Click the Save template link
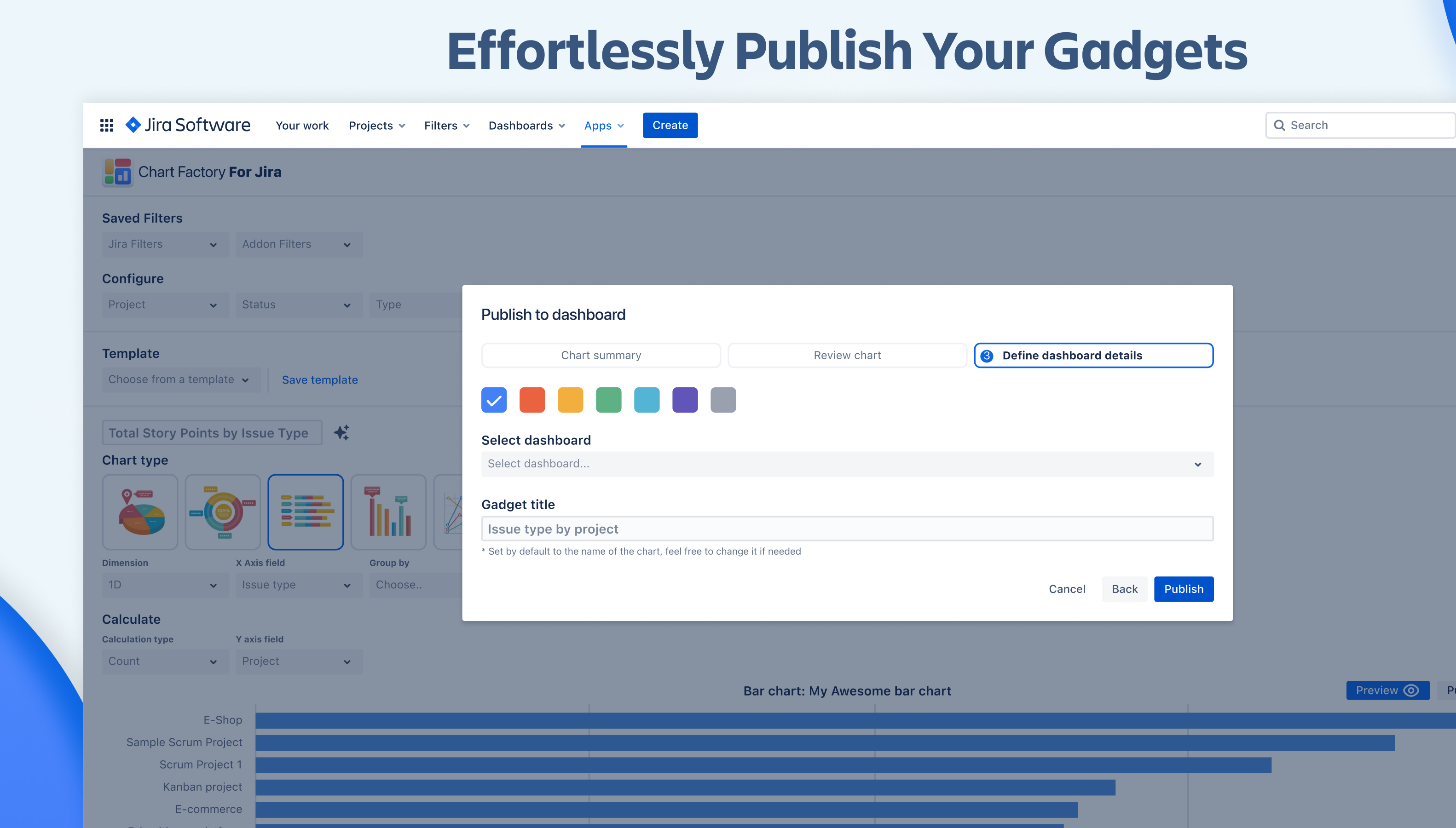This screenshot has height=828, width=1456. 320,380
